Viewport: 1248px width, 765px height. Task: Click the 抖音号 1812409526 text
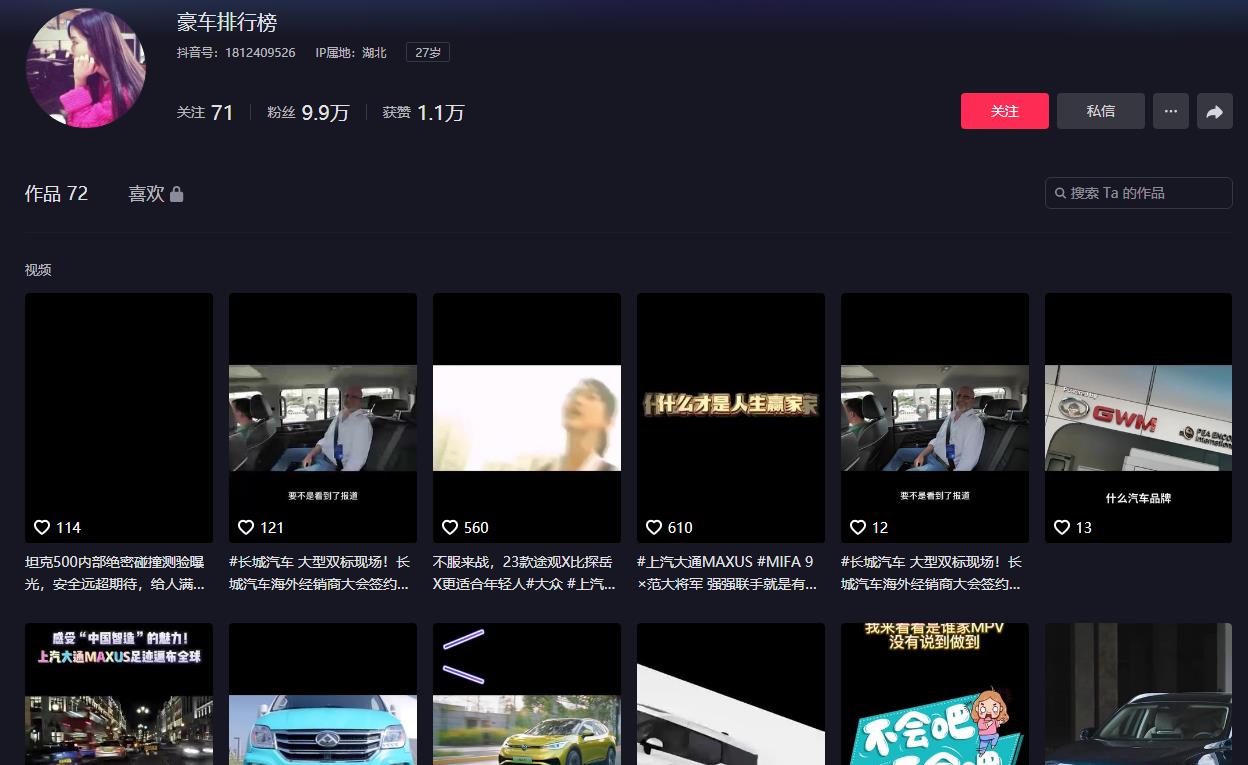click(x=236, y=52)
